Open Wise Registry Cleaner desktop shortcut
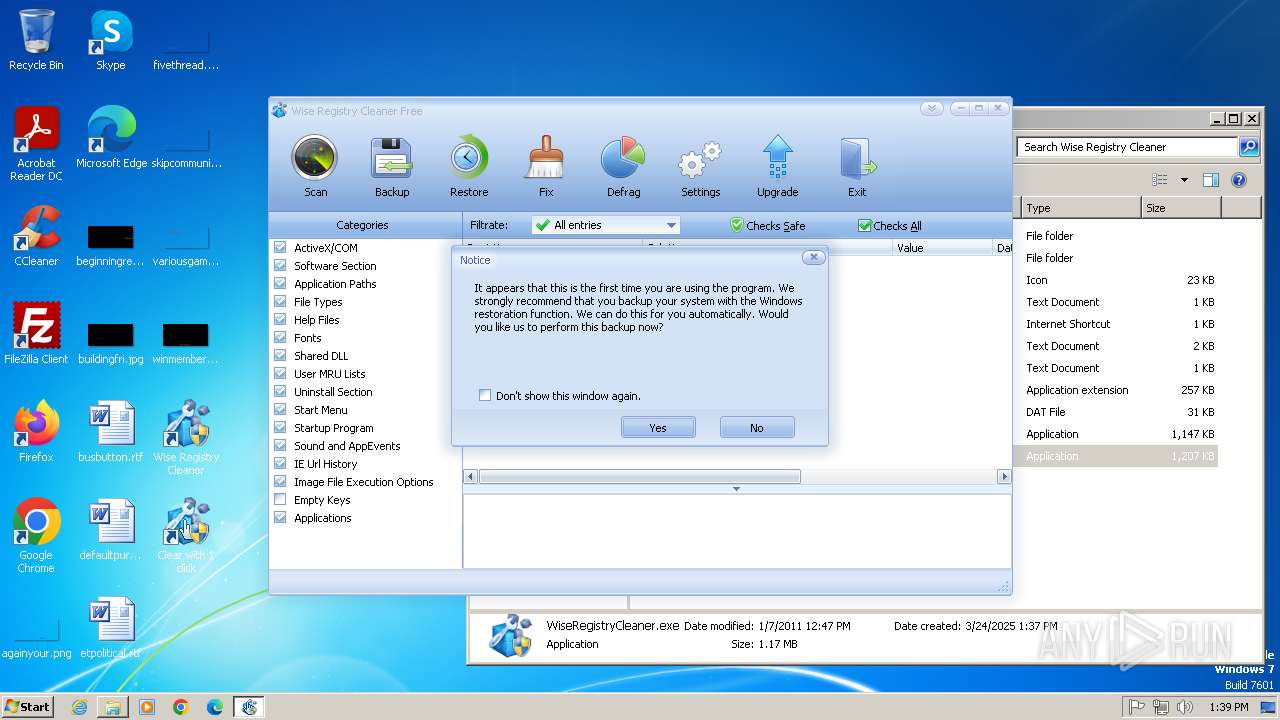The image size is (1280, 720). click(186, 438)
